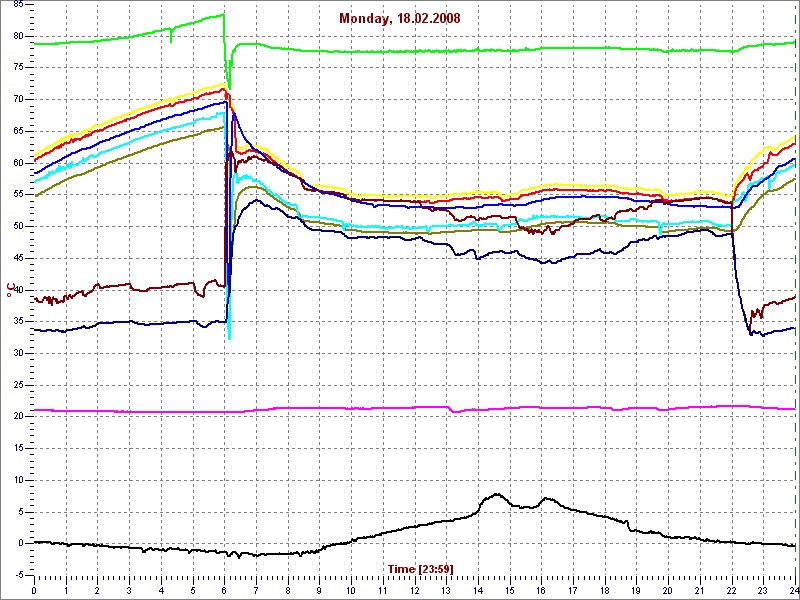This screenshot has width=800, height=600.
Task: Click hour "16" on the time axis
Action: coord(541,589)
